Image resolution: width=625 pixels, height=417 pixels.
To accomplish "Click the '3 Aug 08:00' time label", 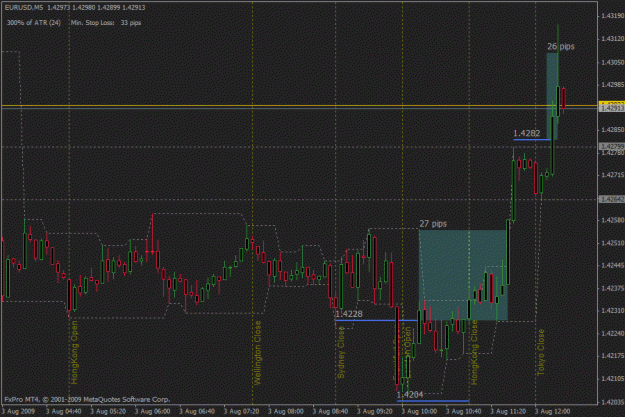I will [x=286, y=411].
